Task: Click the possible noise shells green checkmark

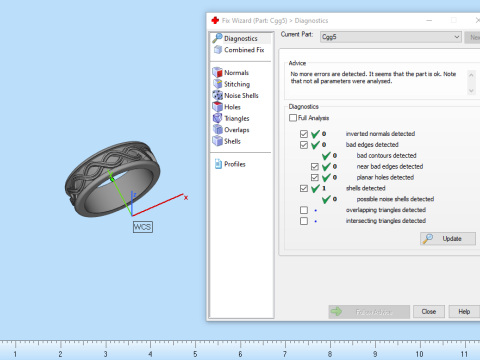Action: coord(326,199)
